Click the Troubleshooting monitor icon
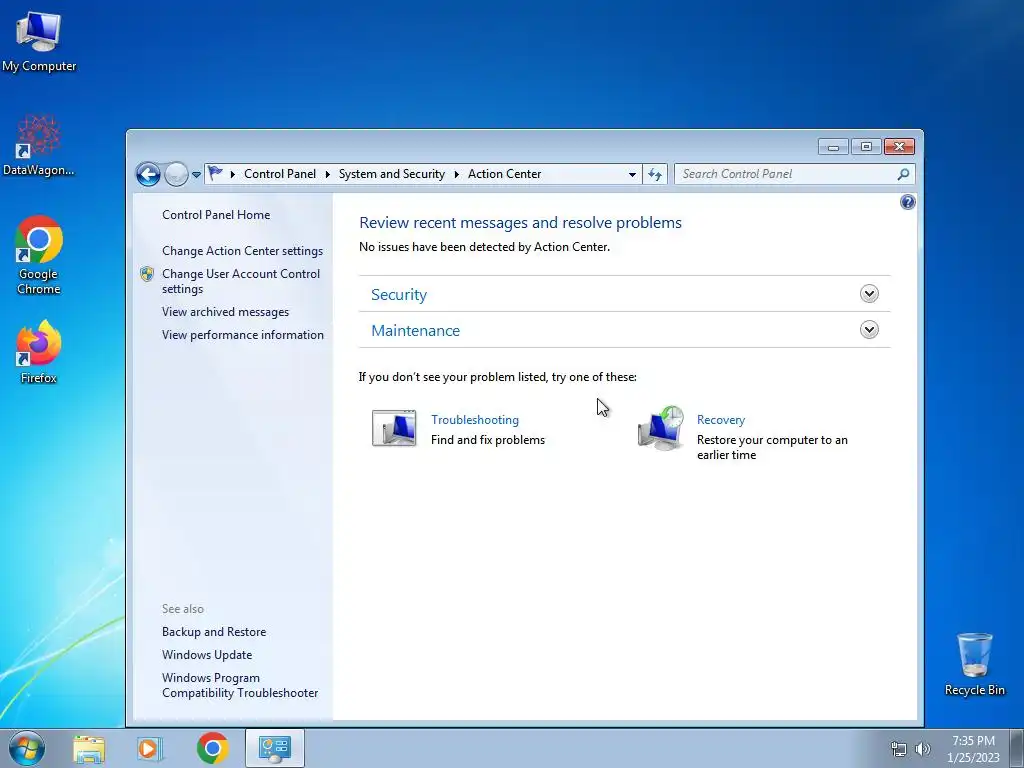 coord(394,428)
